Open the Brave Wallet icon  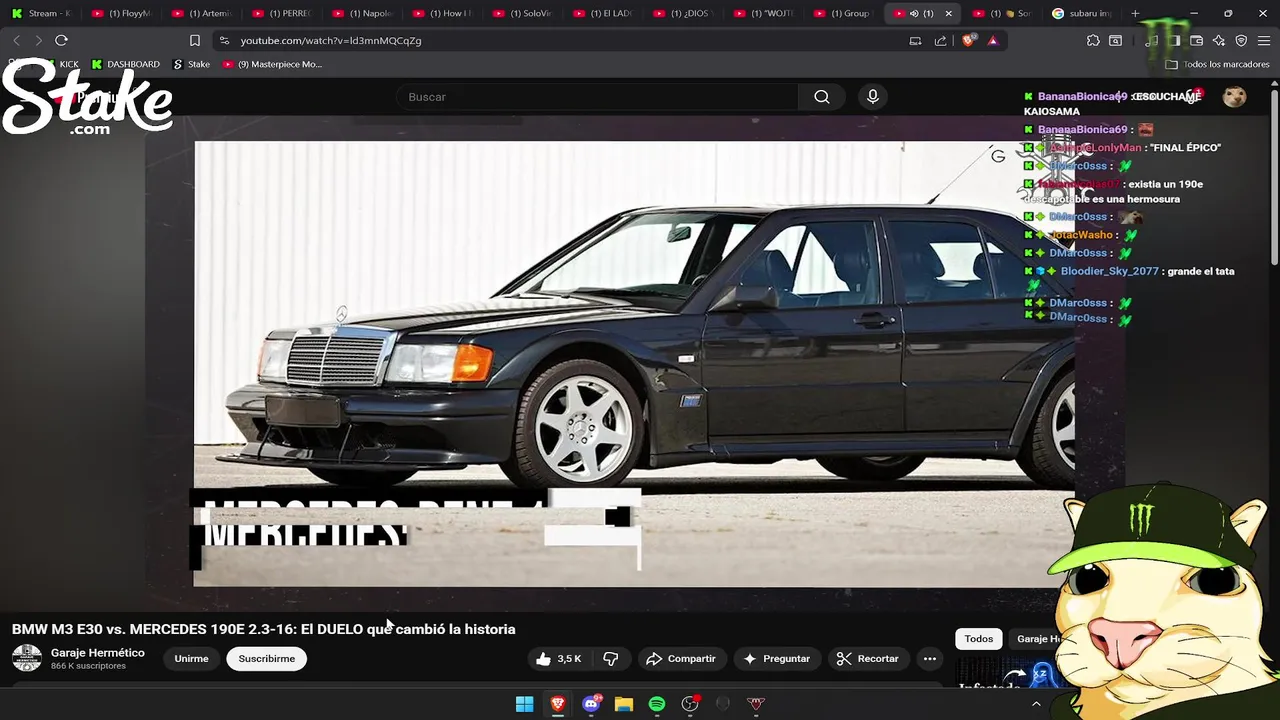pyautogui.click(x=1196, y=40)
